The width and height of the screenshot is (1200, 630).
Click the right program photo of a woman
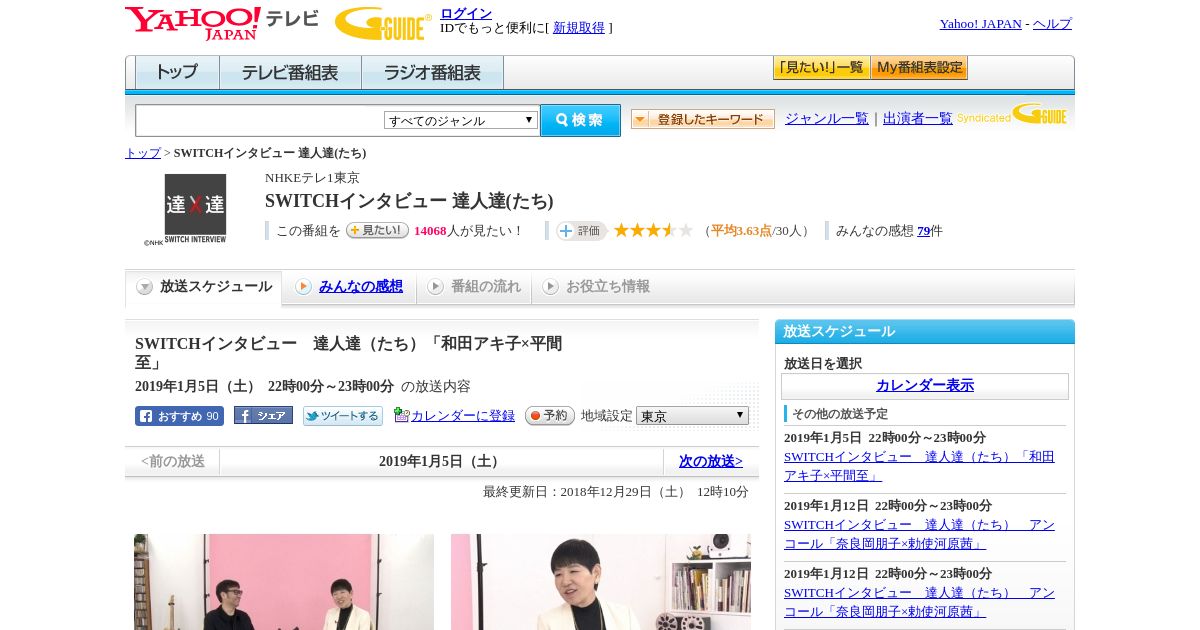coord(601,582)
